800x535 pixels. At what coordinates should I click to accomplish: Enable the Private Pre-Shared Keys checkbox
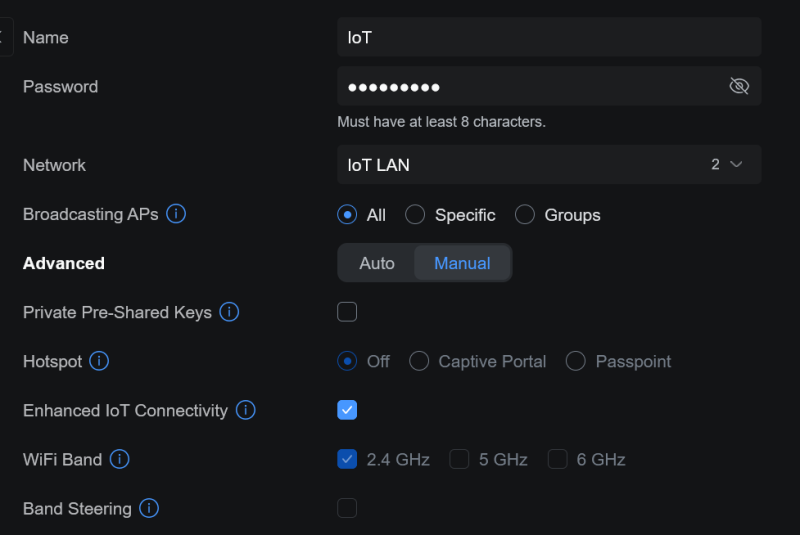347,312
